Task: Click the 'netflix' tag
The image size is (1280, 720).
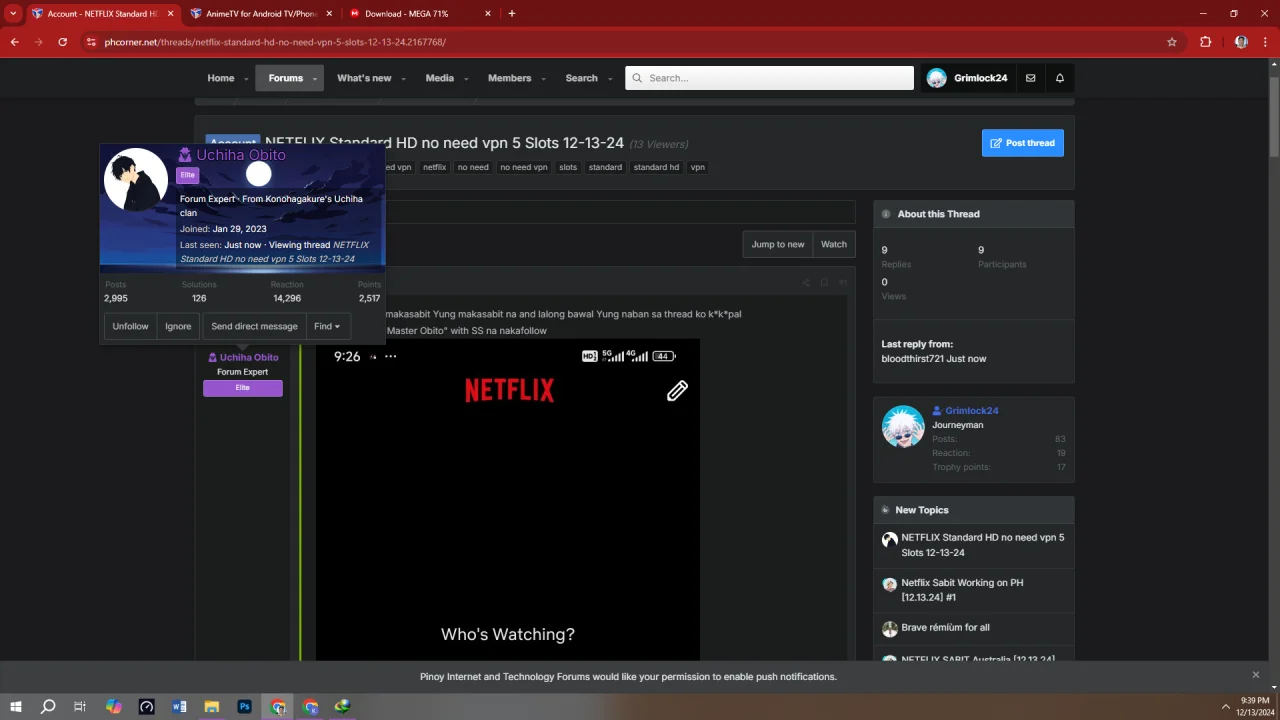Action: [434, 167]
